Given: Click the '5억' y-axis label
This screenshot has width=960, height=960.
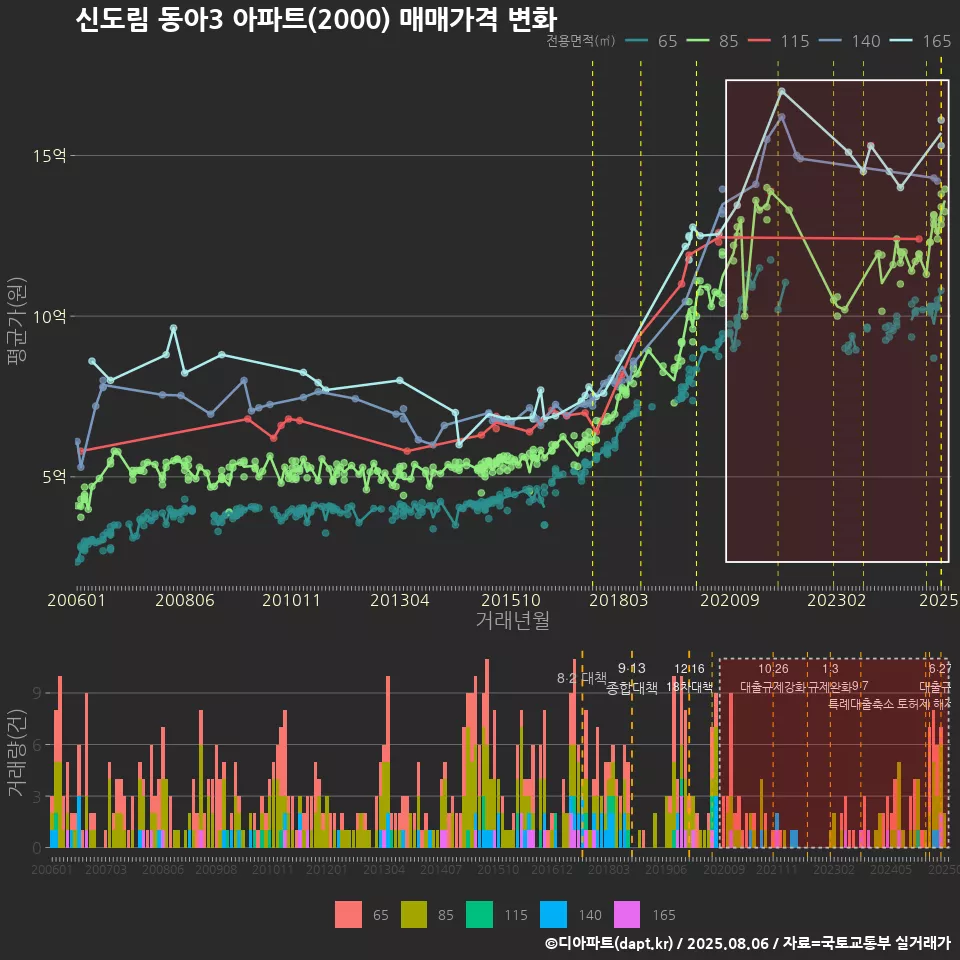Looking at the screenshot, I should point(54,477).
